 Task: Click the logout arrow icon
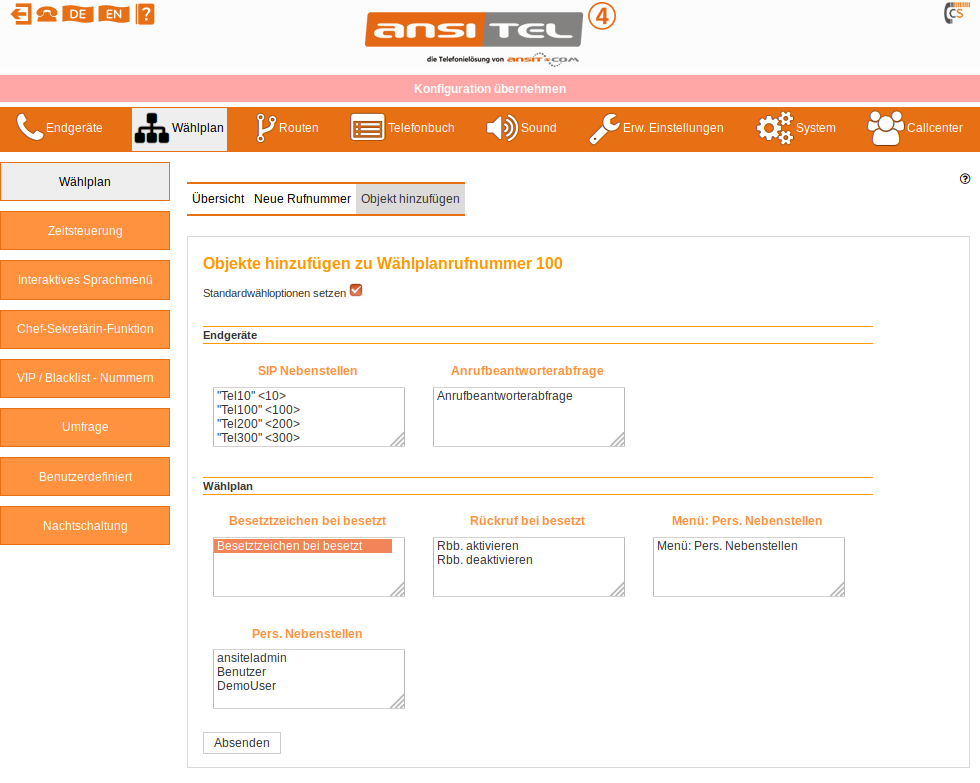[21, 14]
